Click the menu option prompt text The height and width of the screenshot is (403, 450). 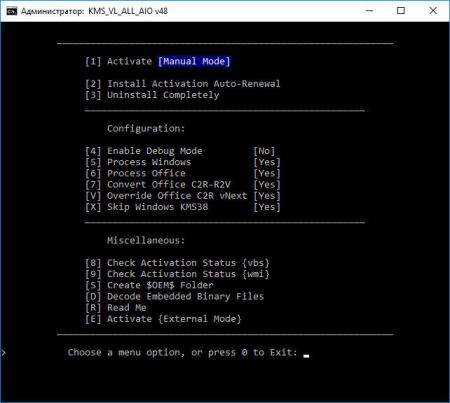pos(182,353)
